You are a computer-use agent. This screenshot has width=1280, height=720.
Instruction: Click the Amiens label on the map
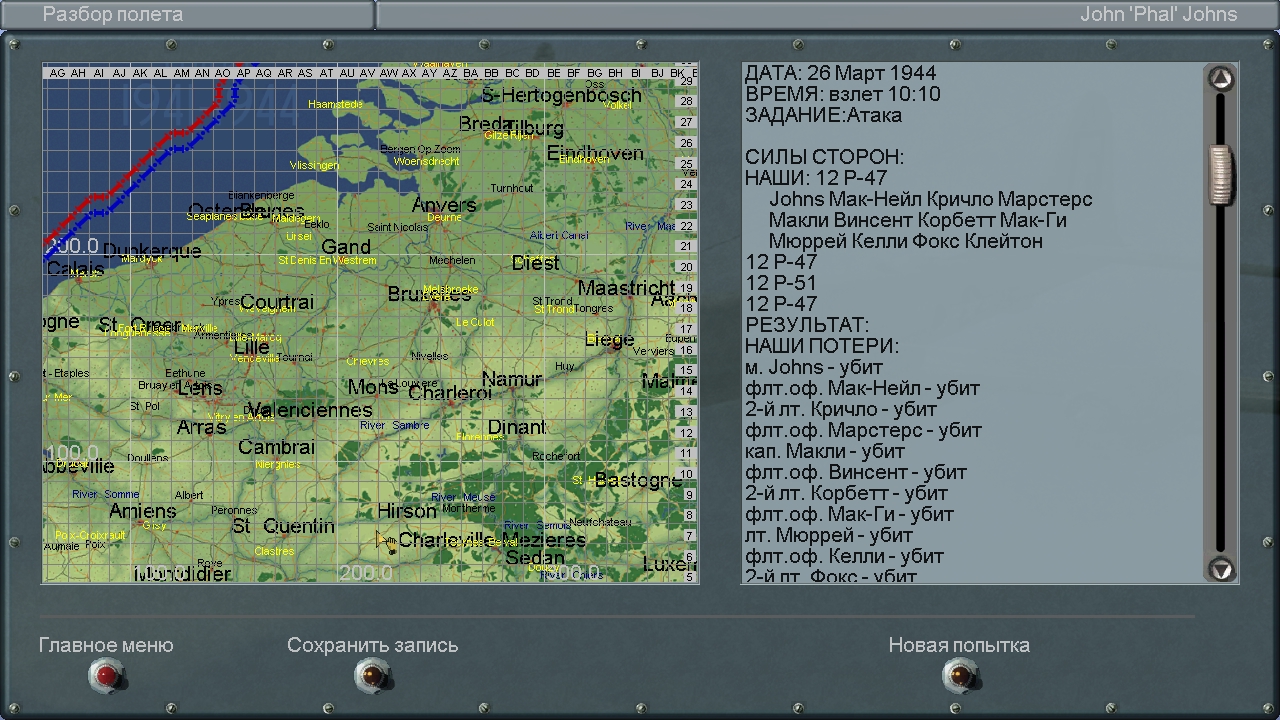coord(143,511)
